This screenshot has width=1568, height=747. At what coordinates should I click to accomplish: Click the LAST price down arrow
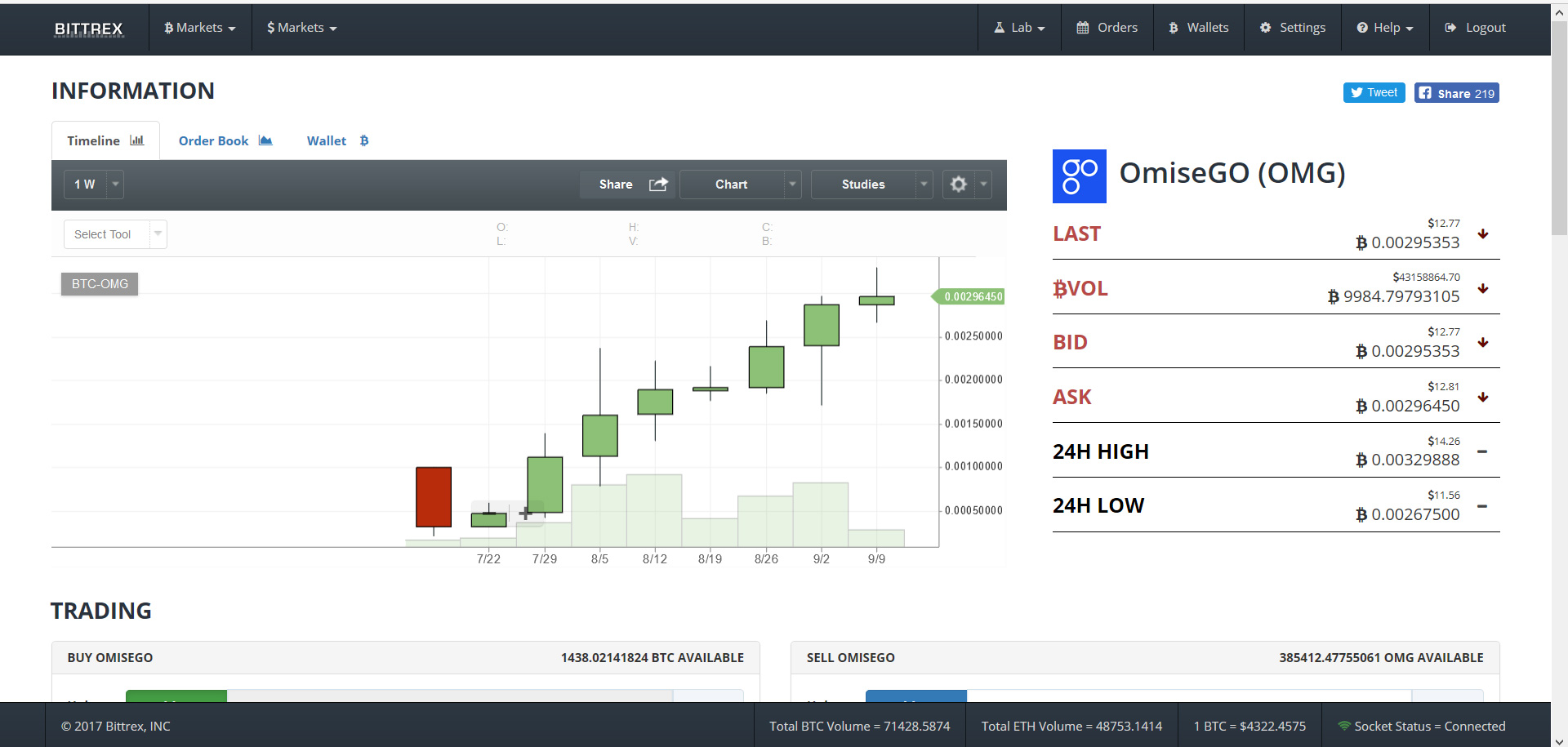[1483, 234]
